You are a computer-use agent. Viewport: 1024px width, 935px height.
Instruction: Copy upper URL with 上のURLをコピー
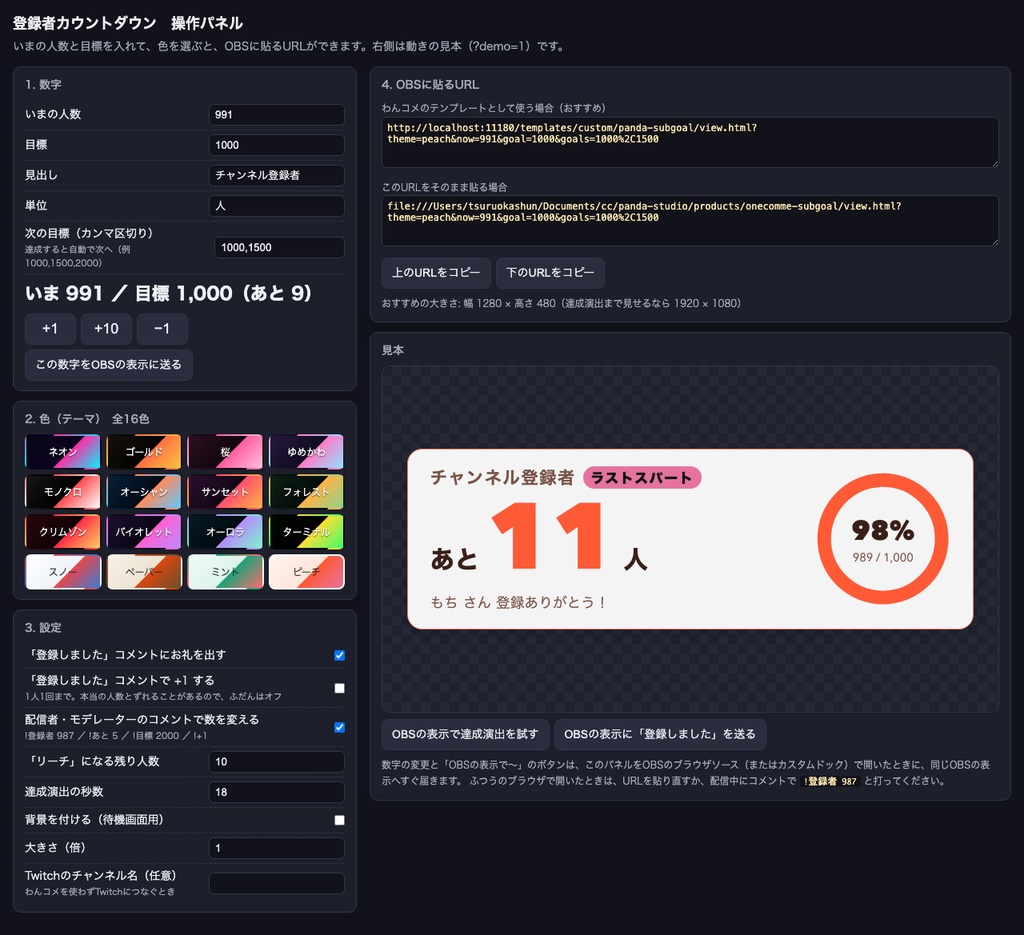coord(436,273)
